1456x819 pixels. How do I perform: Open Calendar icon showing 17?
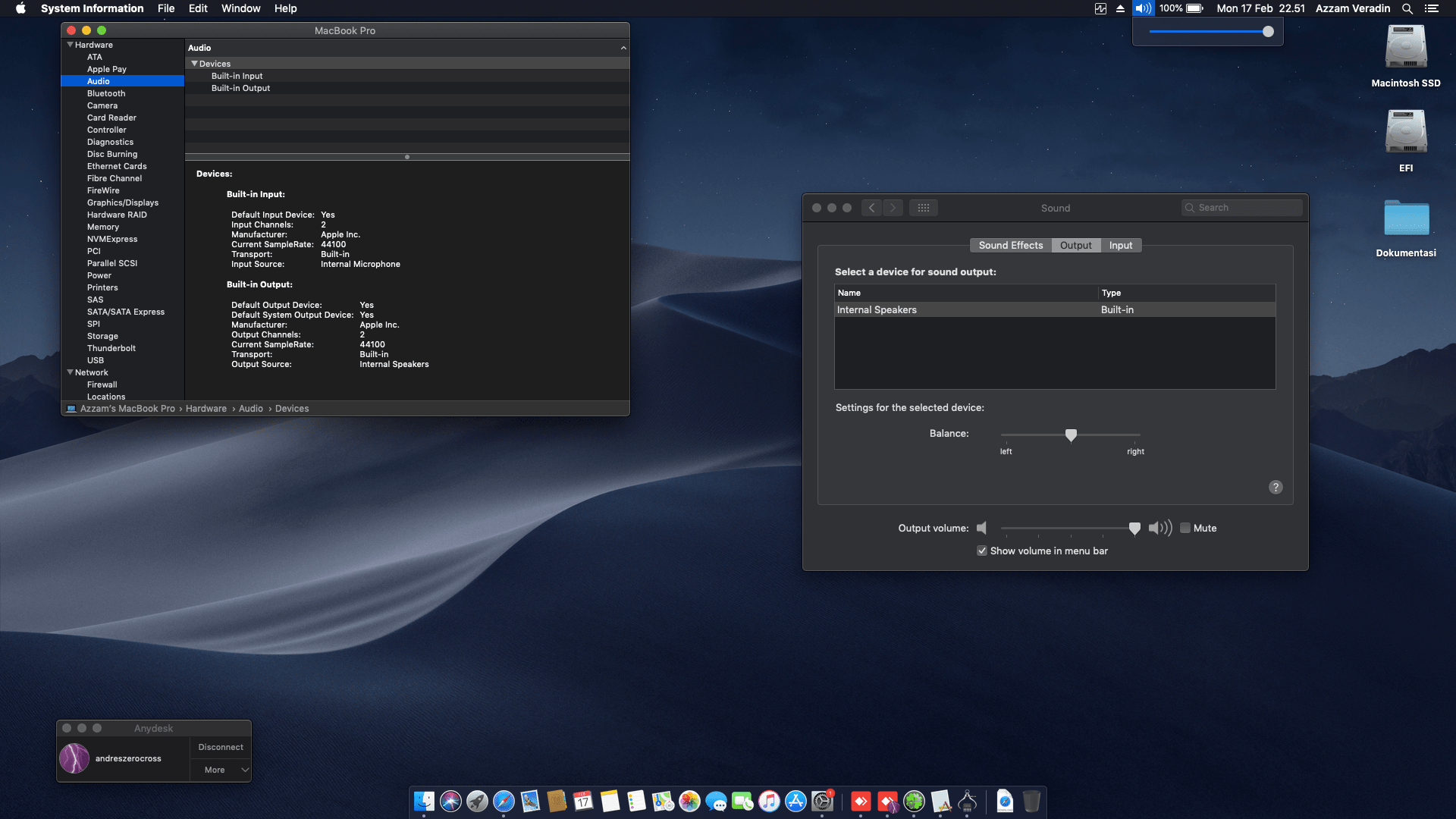[583, 801]
